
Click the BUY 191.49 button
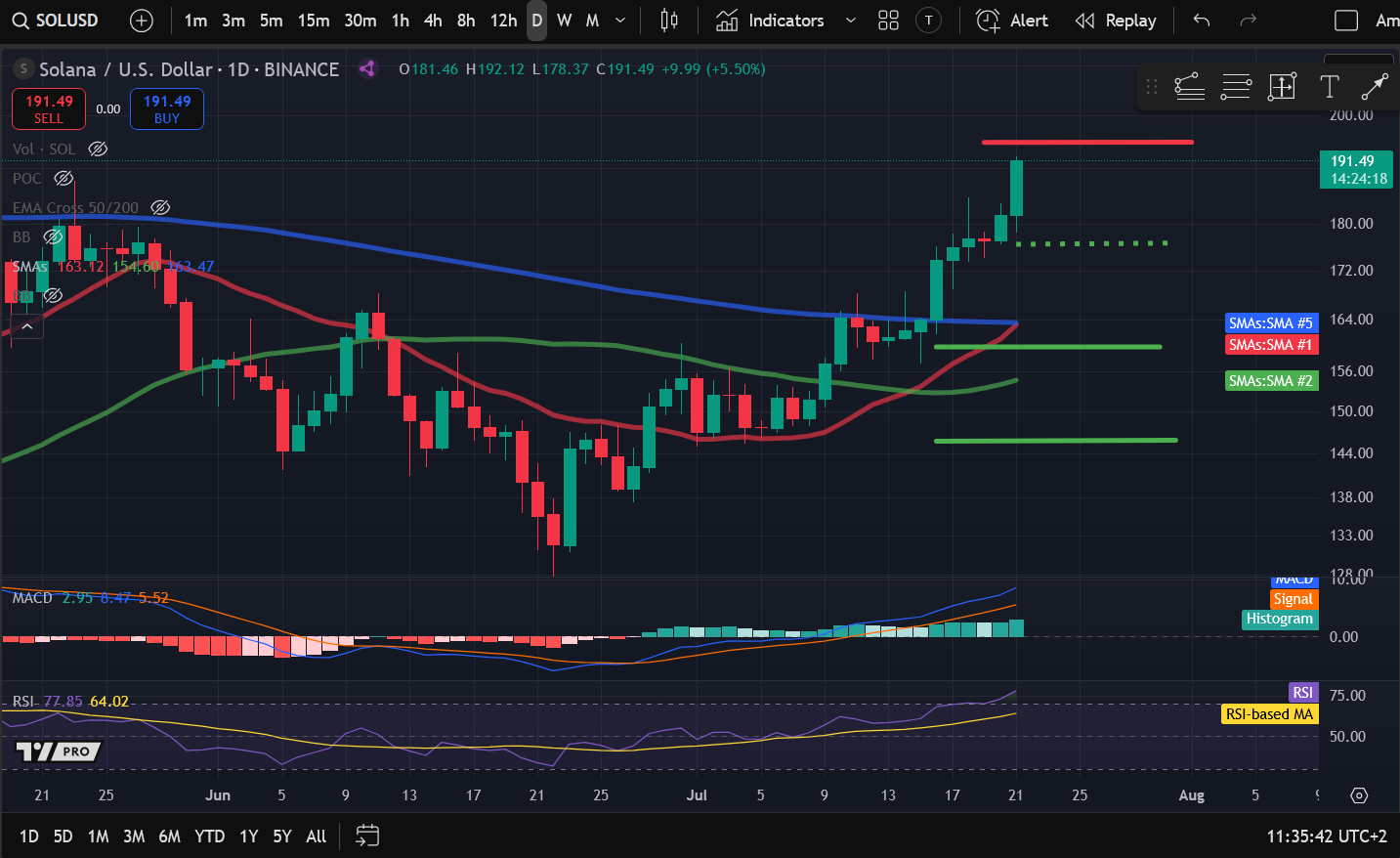pos(167,108)
